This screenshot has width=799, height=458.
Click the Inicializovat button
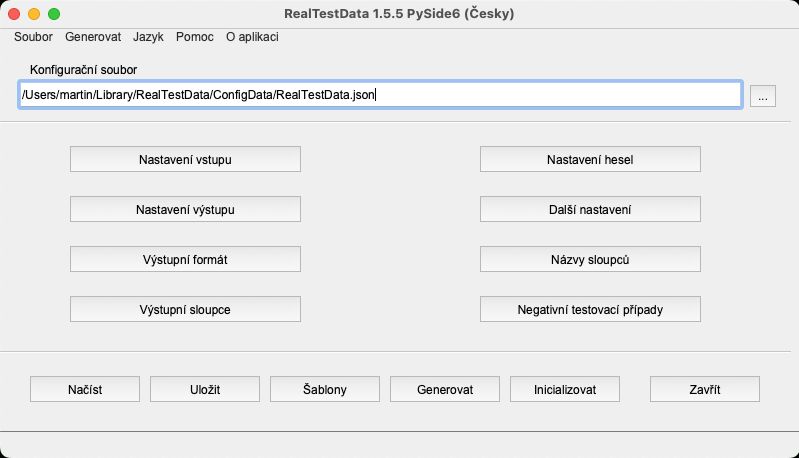565,389
